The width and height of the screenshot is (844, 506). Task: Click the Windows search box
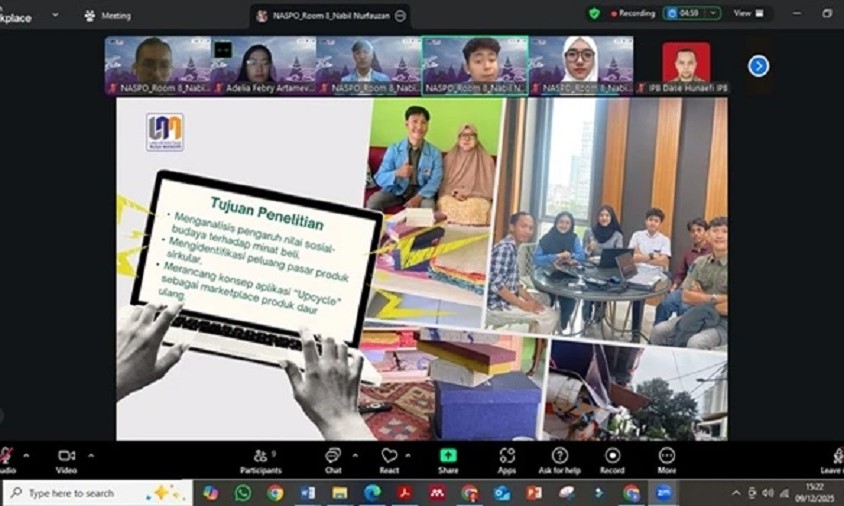tap(97, 493)
